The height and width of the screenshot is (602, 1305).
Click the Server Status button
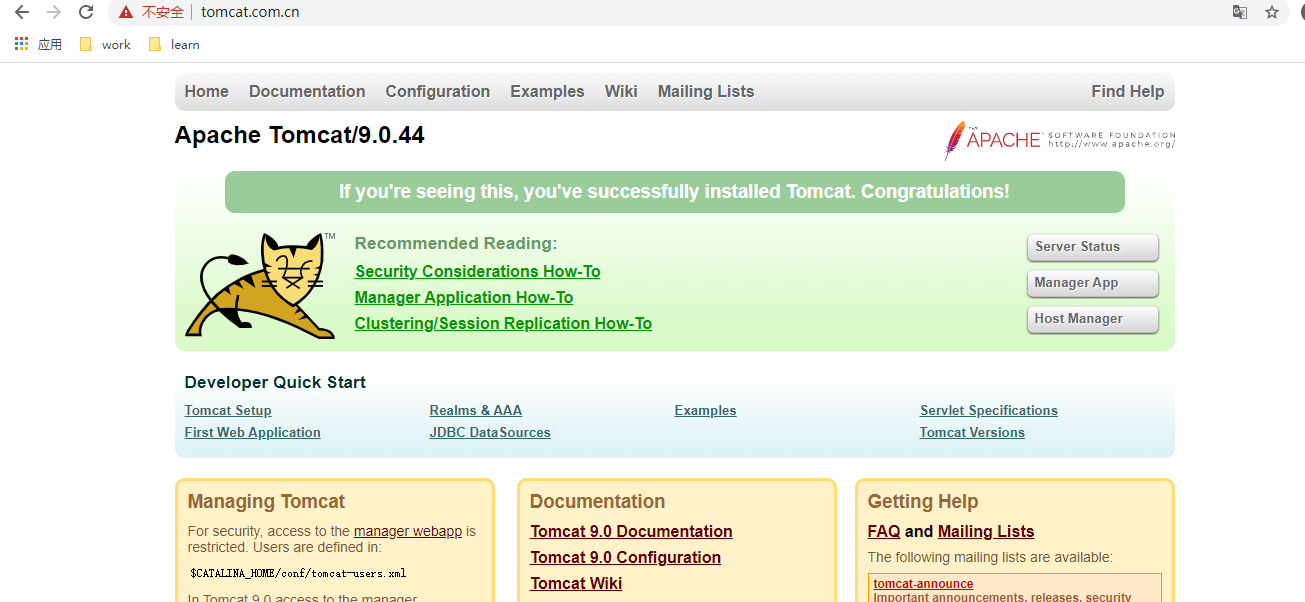pos(1092,247)
